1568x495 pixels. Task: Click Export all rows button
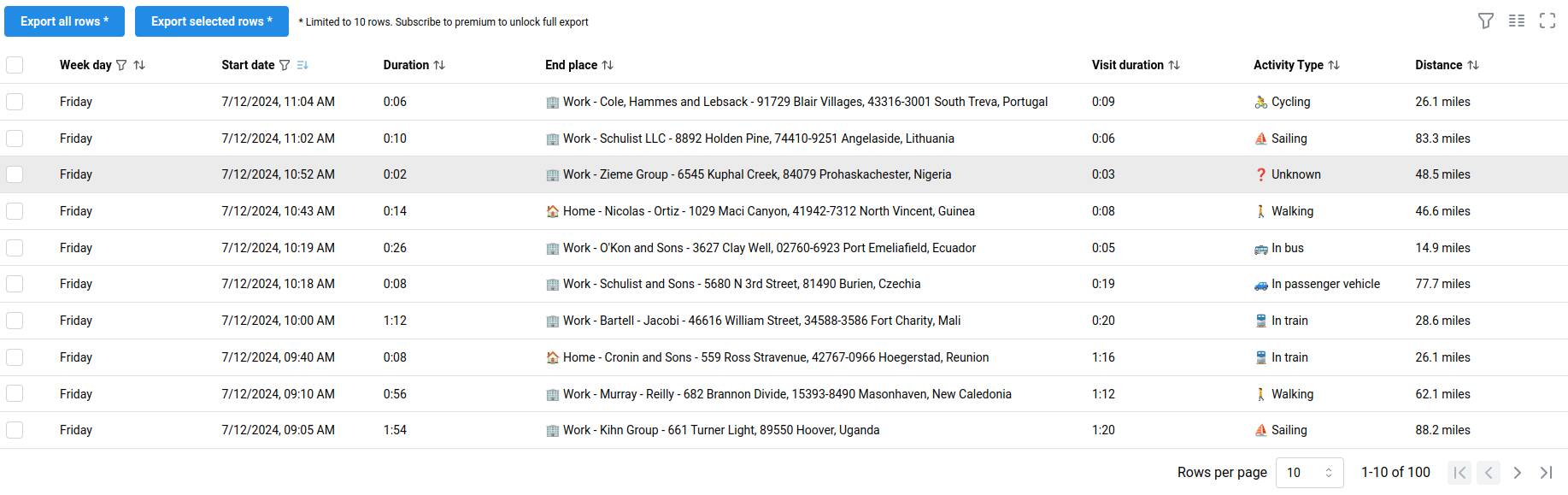(64, 21)
